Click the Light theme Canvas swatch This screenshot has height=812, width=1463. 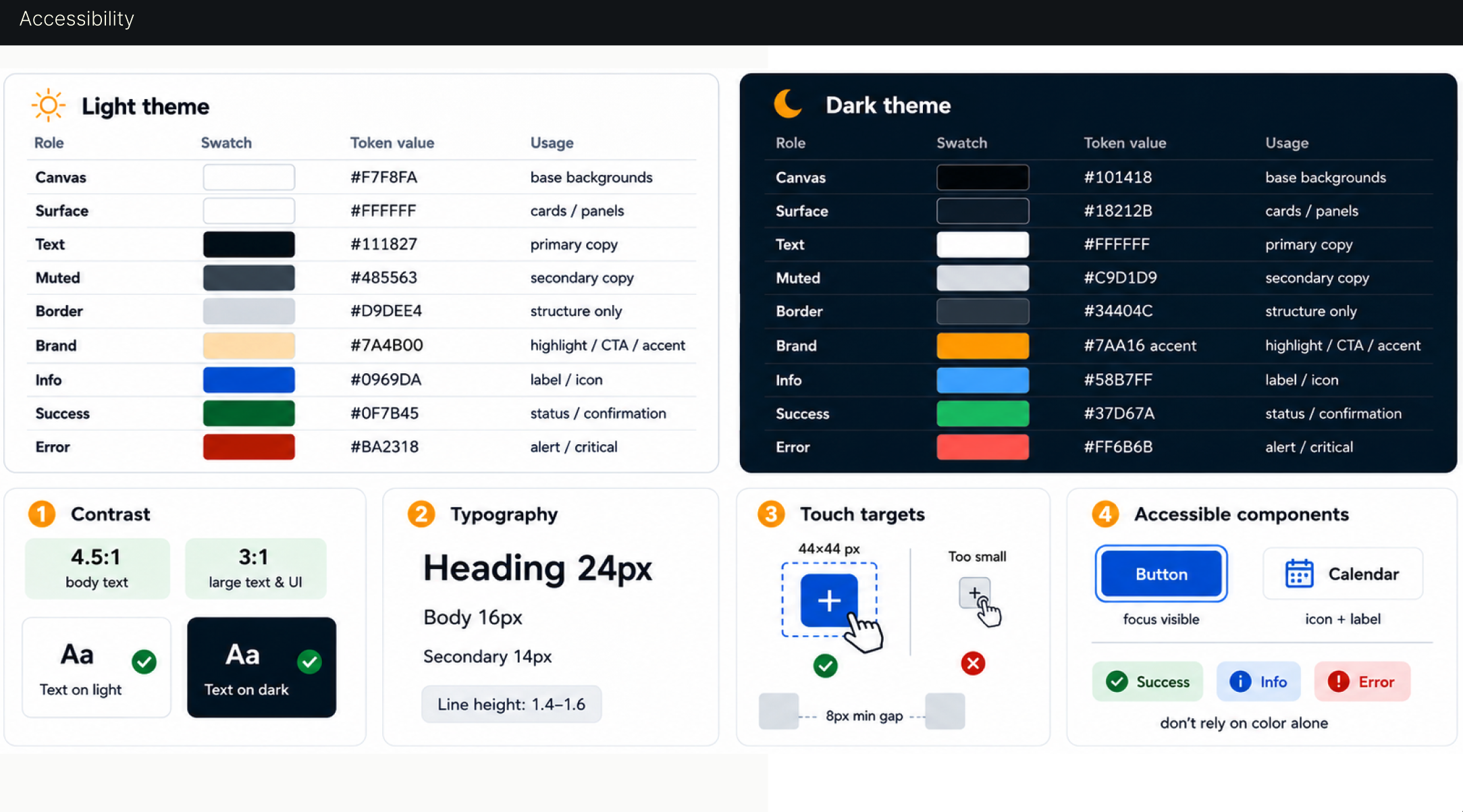click(249, 177)
